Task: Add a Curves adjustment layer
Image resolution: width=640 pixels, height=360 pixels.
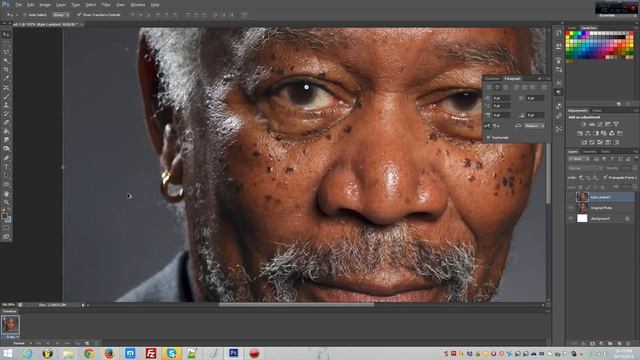Action: tap(600, 124)
